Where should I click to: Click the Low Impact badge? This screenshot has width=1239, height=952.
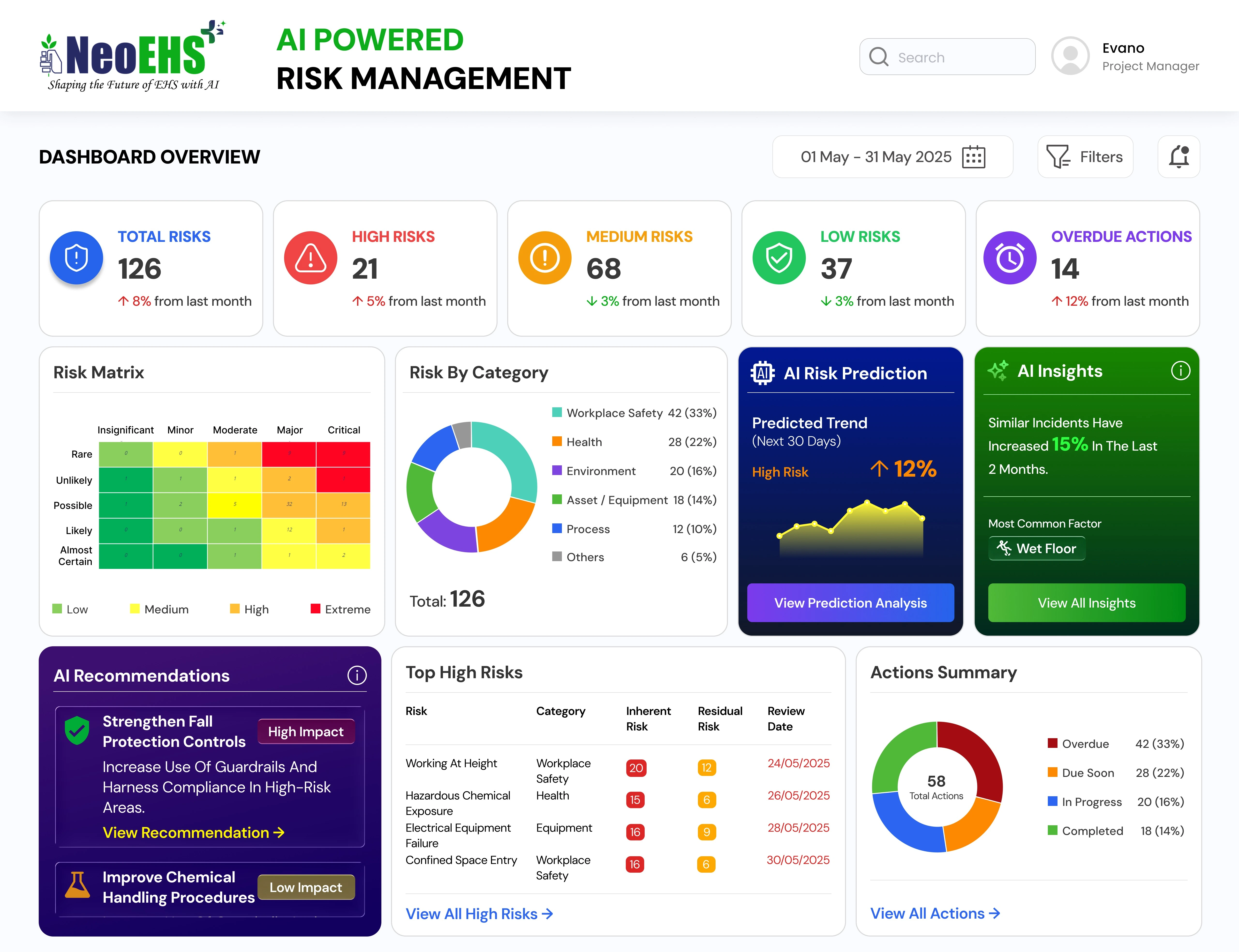(x=306, y=887)
